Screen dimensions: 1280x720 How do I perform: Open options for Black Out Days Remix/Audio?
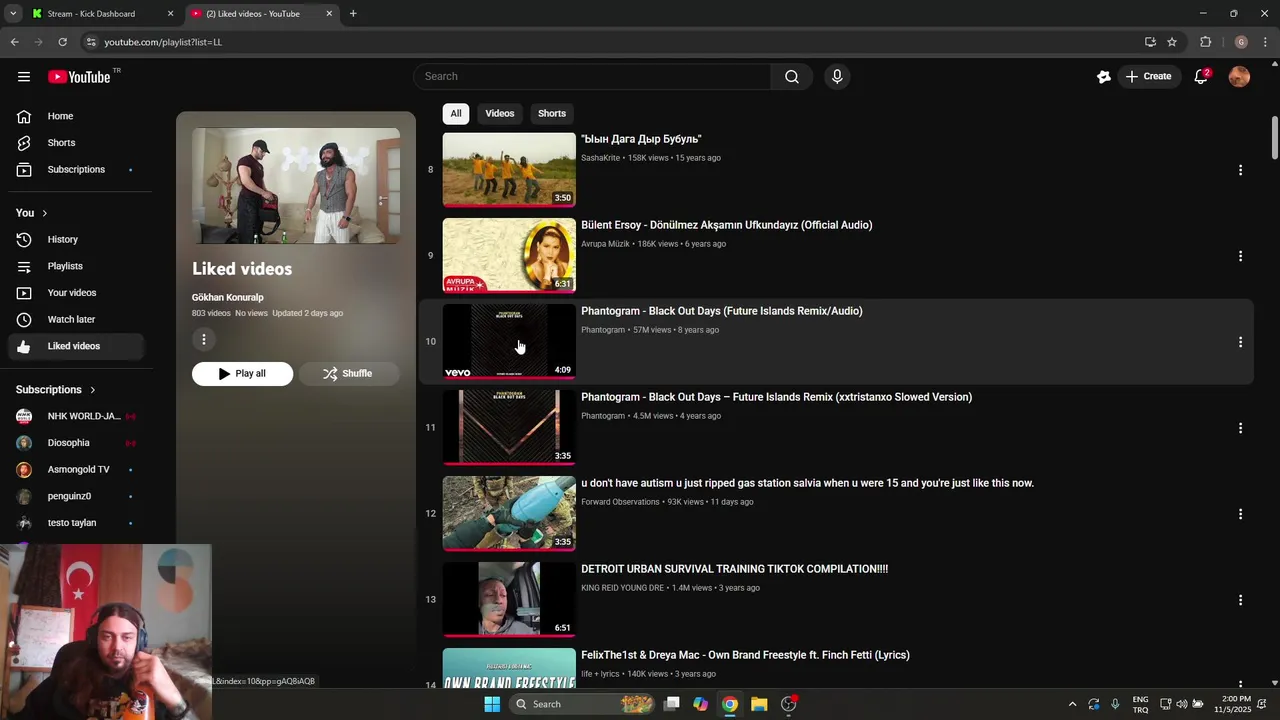click(x=1240, y=342)
